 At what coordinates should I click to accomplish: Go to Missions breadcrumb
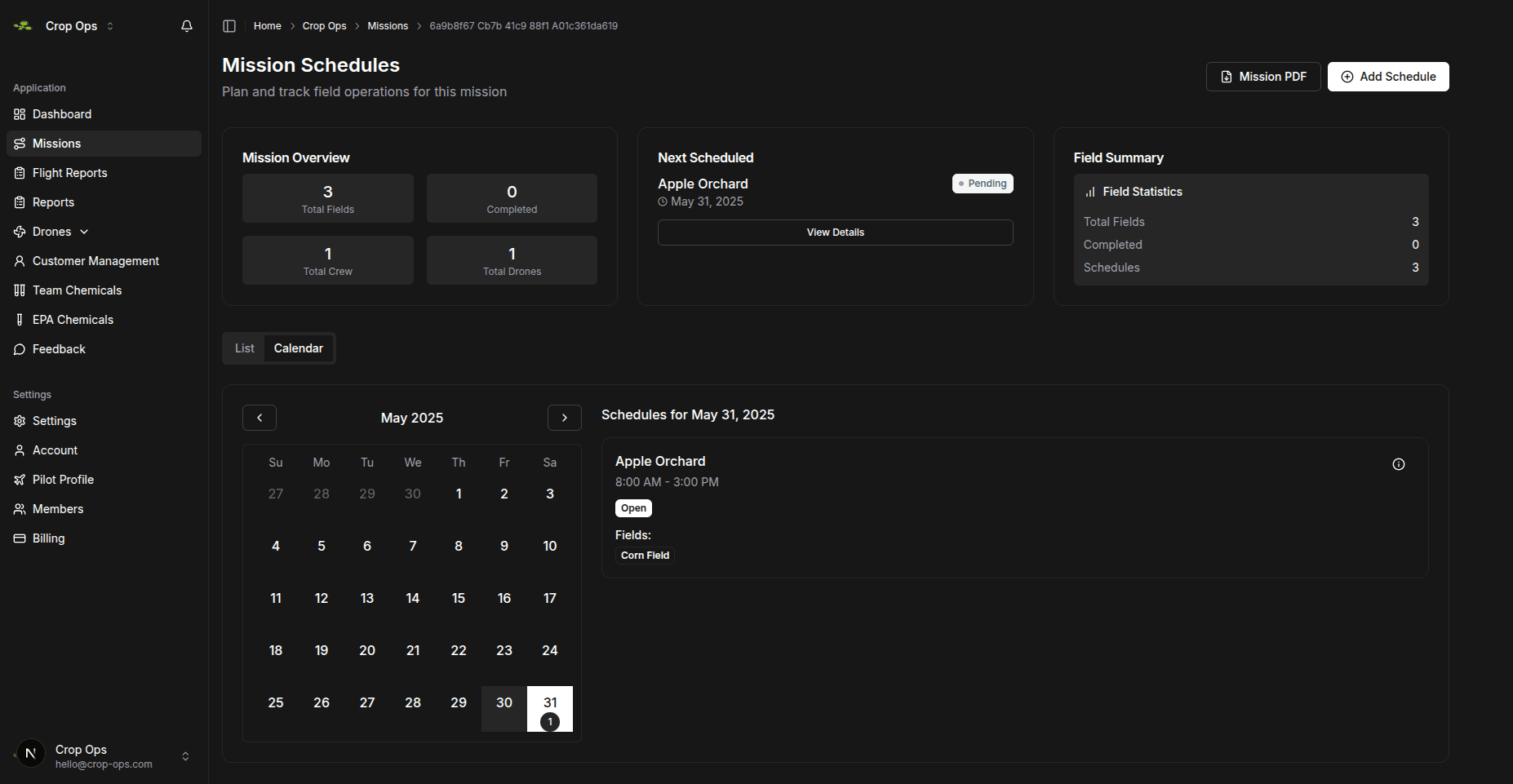(388, 26)
